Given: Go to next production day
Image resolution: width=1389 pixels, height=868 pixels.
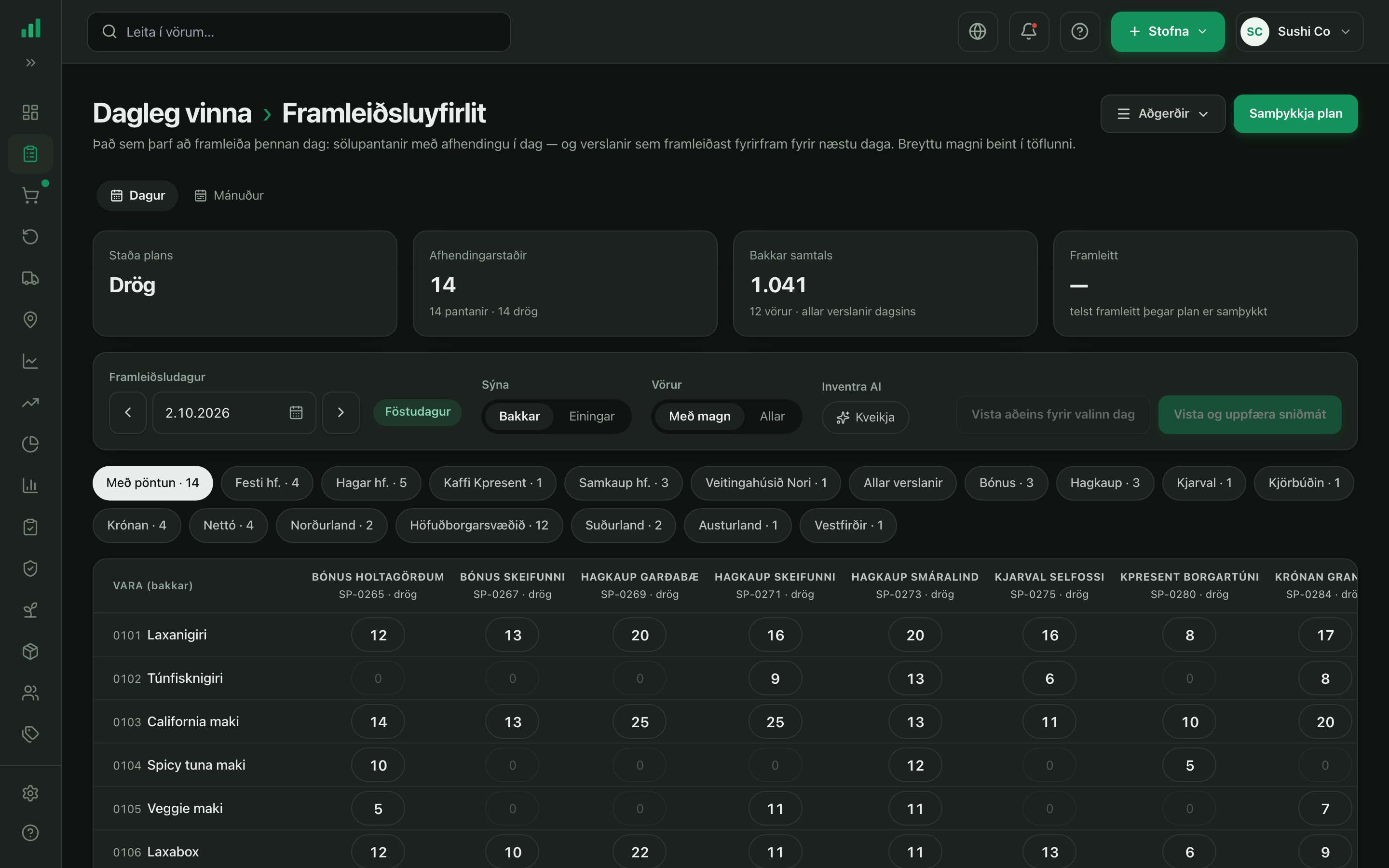Looking at the screenshot, I should pyautogui.click(x=340, y=413).
